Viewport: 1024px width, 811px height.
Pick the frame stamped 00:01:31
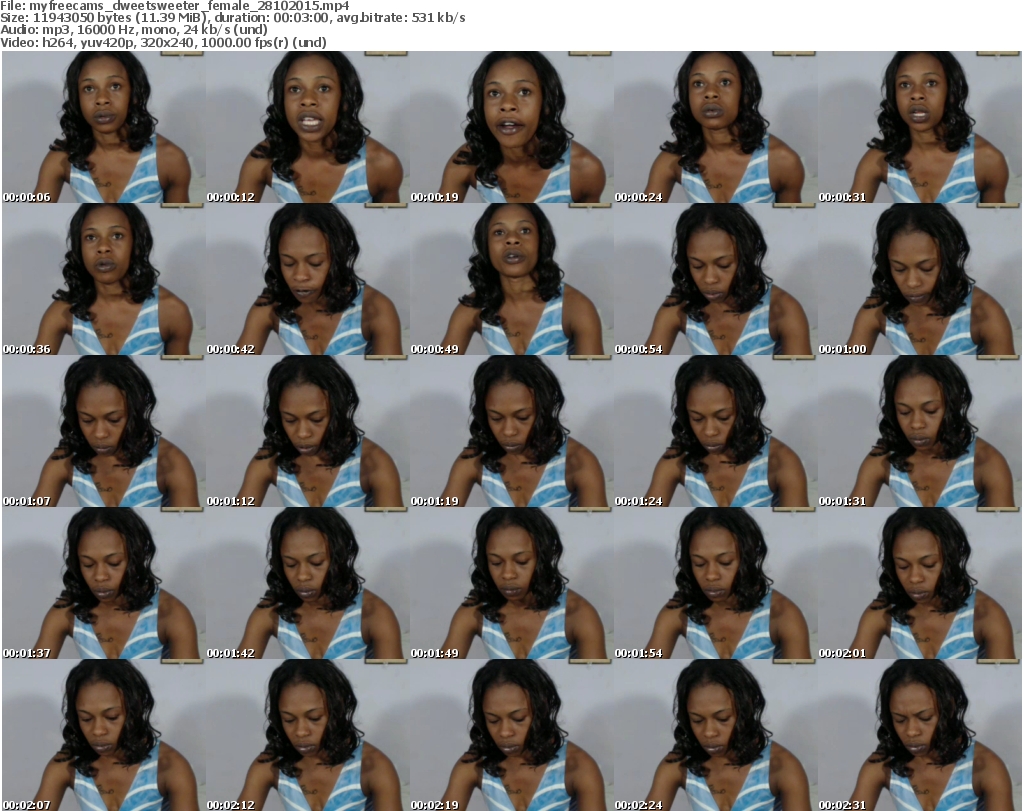click(920, 431)
